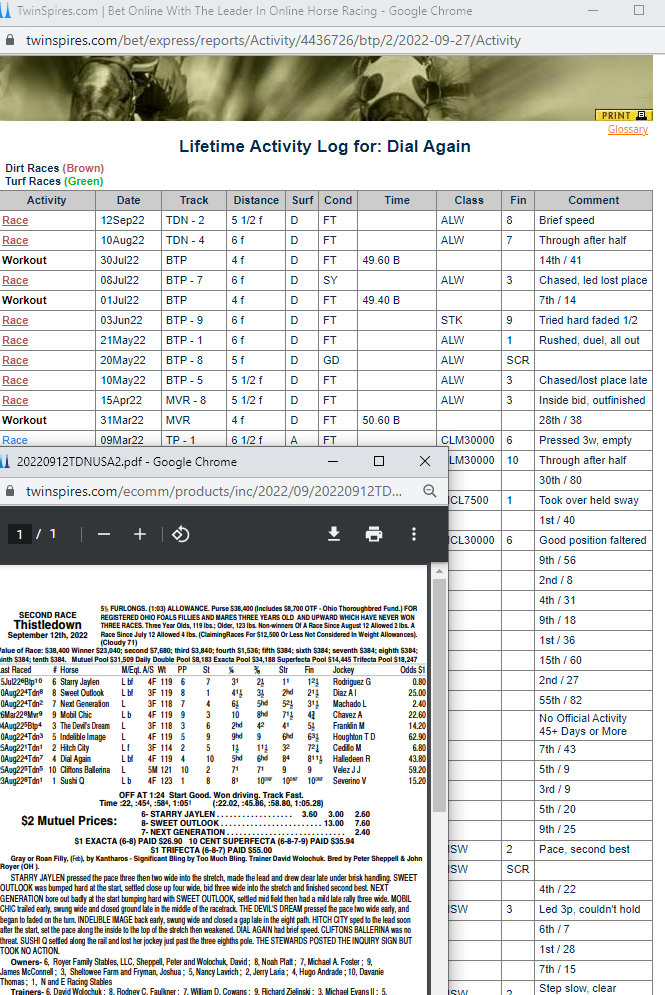Open the 08Jul22 Race link

[x=15, y=280]
